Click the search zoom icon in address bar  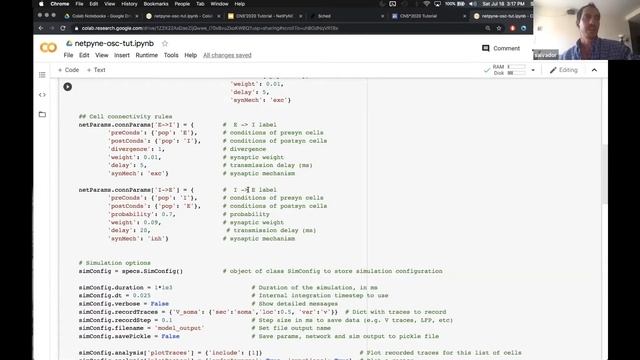(488, 28)
